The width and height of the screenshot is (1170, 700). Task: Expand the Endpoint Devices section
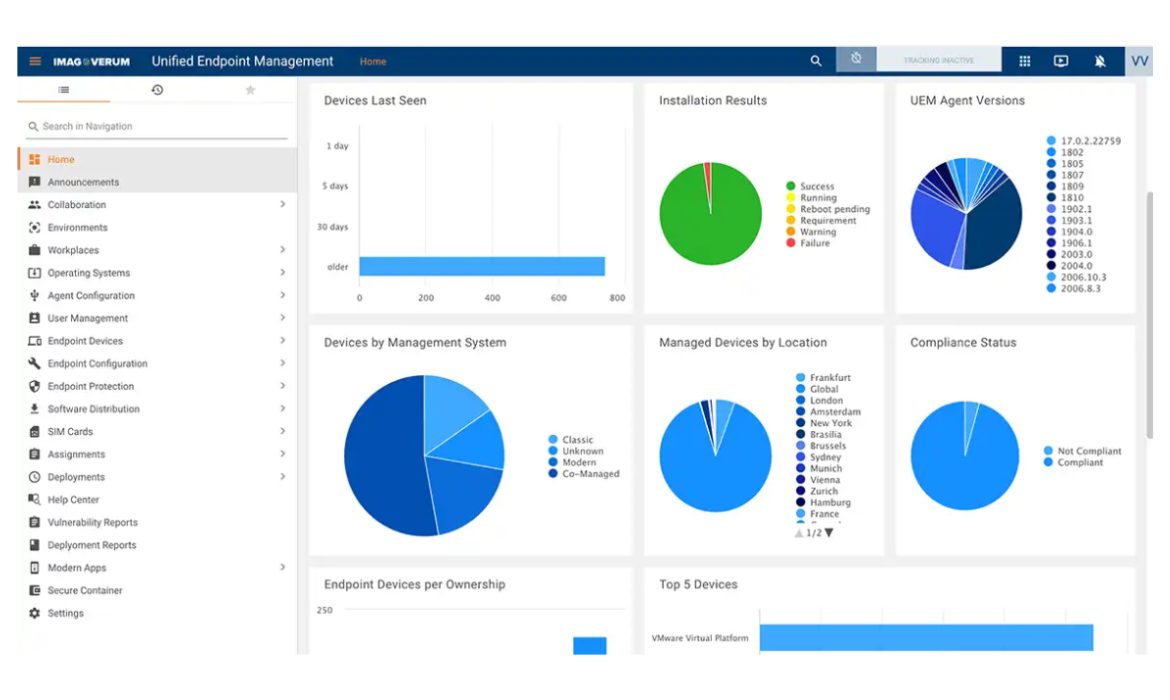point(88,340)
